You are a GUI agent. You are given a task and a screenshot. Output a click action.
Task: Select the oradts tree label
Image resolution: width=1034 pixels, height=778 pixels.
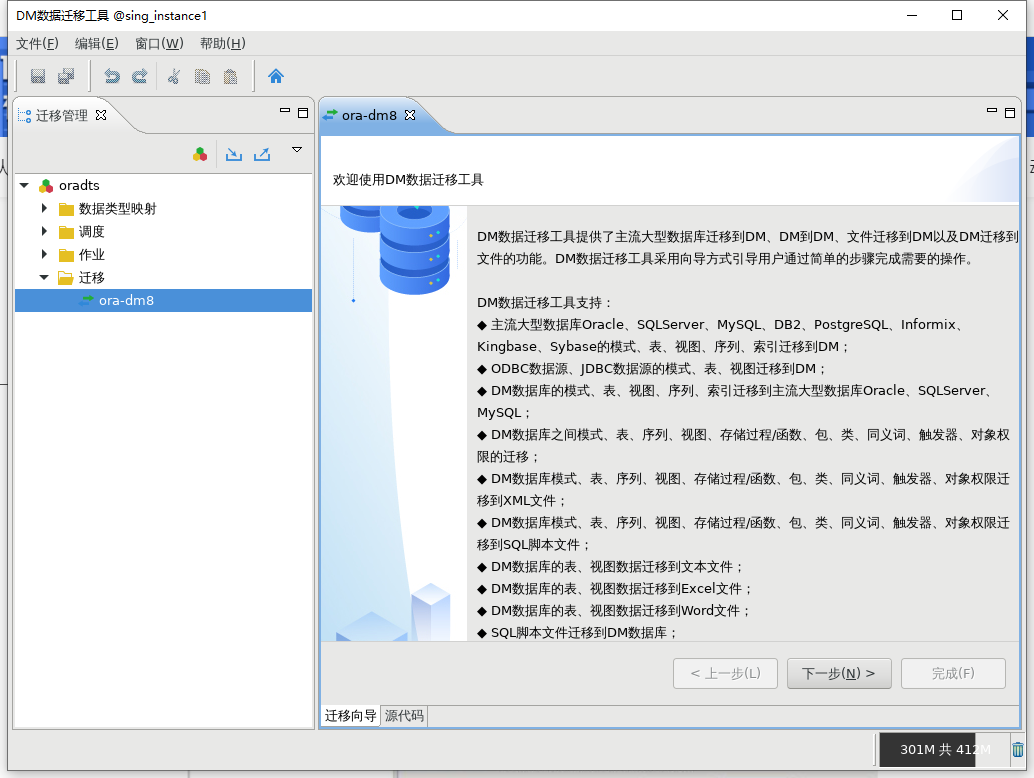pos(79,186)
